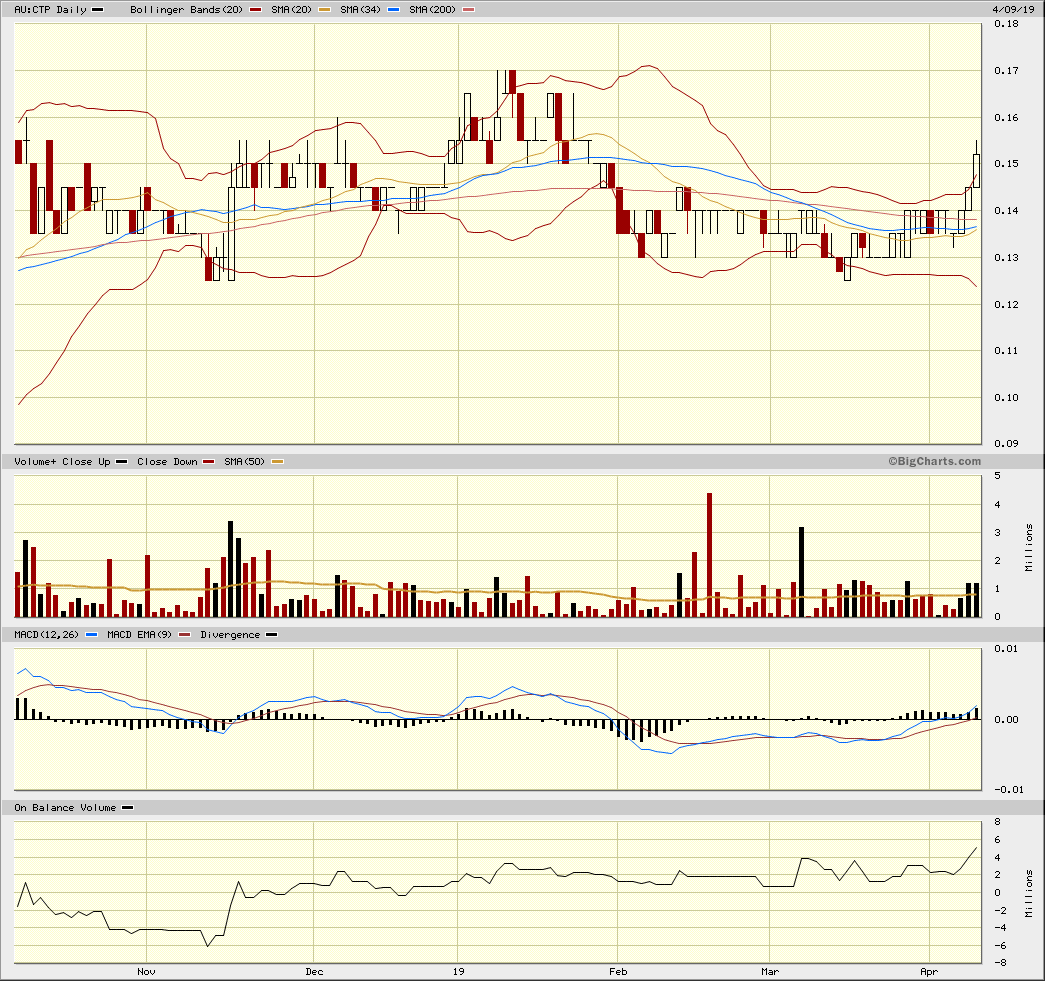This screenshot has width=1045, height=981.
Task: Click the SMA(34) legend label
Action: [x=360, y=9]
